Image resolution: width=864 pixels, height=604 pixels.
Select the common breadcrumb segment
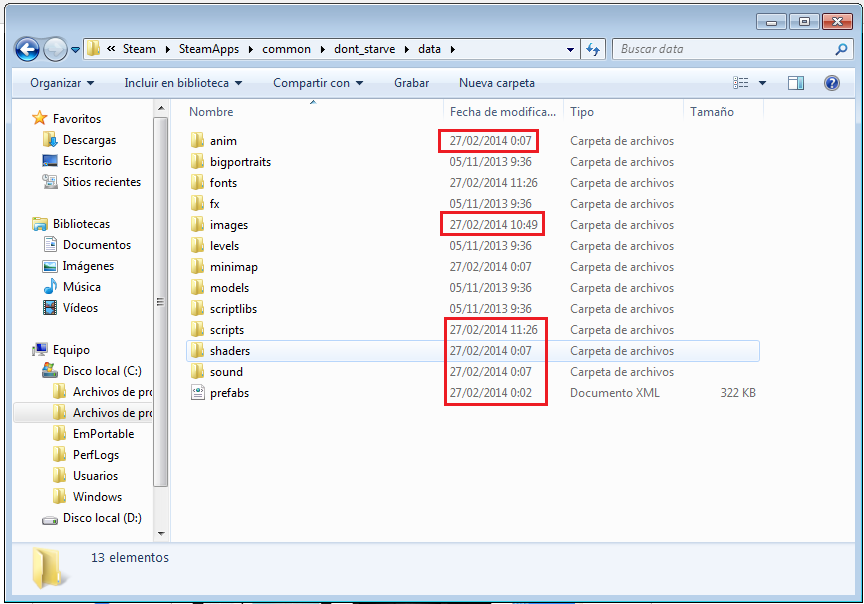click(x=286, y=49)
